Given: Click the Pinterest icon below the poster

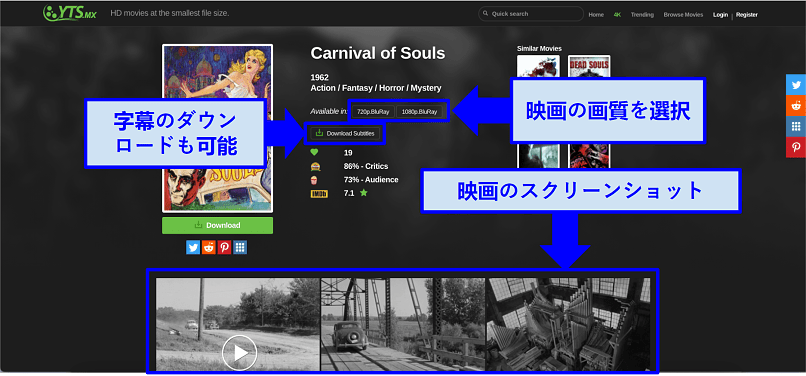Looking at the screenshot, I should [x=224, y=247].
